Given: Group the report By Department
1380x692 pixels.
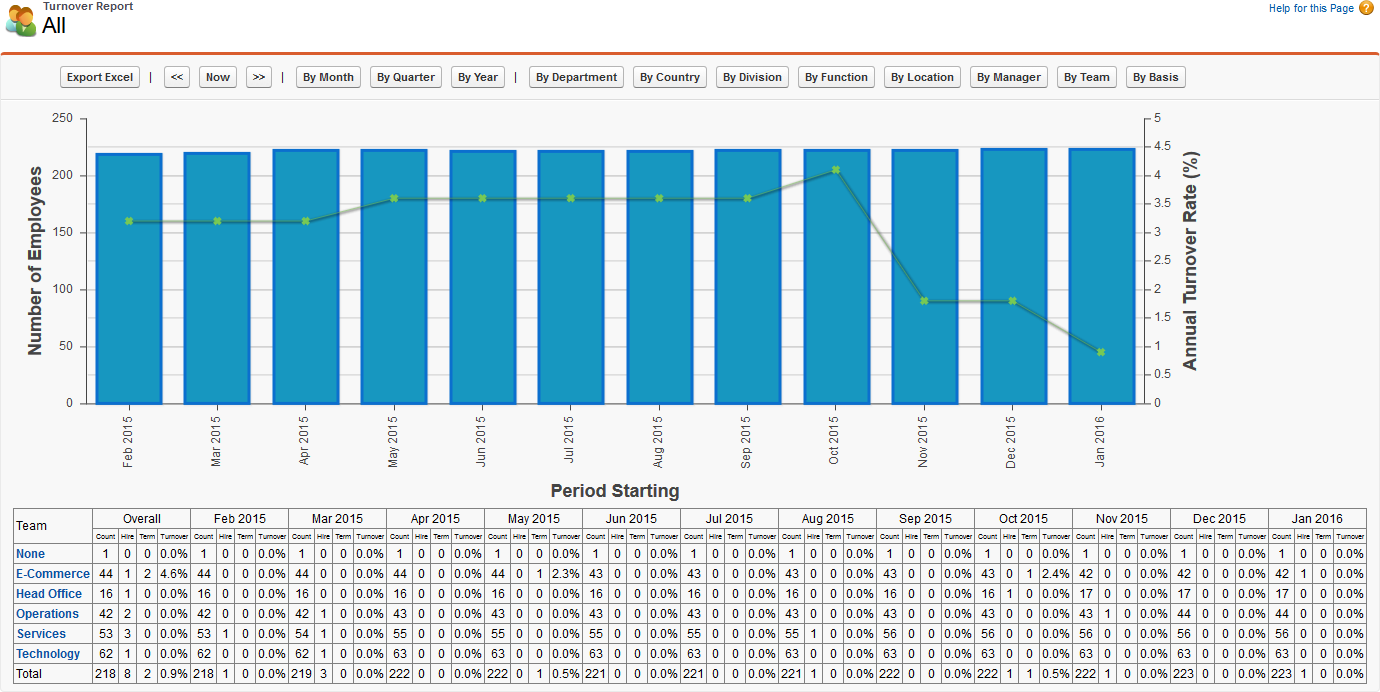Looking at the screenshot, I should click(x=576, y=77).
